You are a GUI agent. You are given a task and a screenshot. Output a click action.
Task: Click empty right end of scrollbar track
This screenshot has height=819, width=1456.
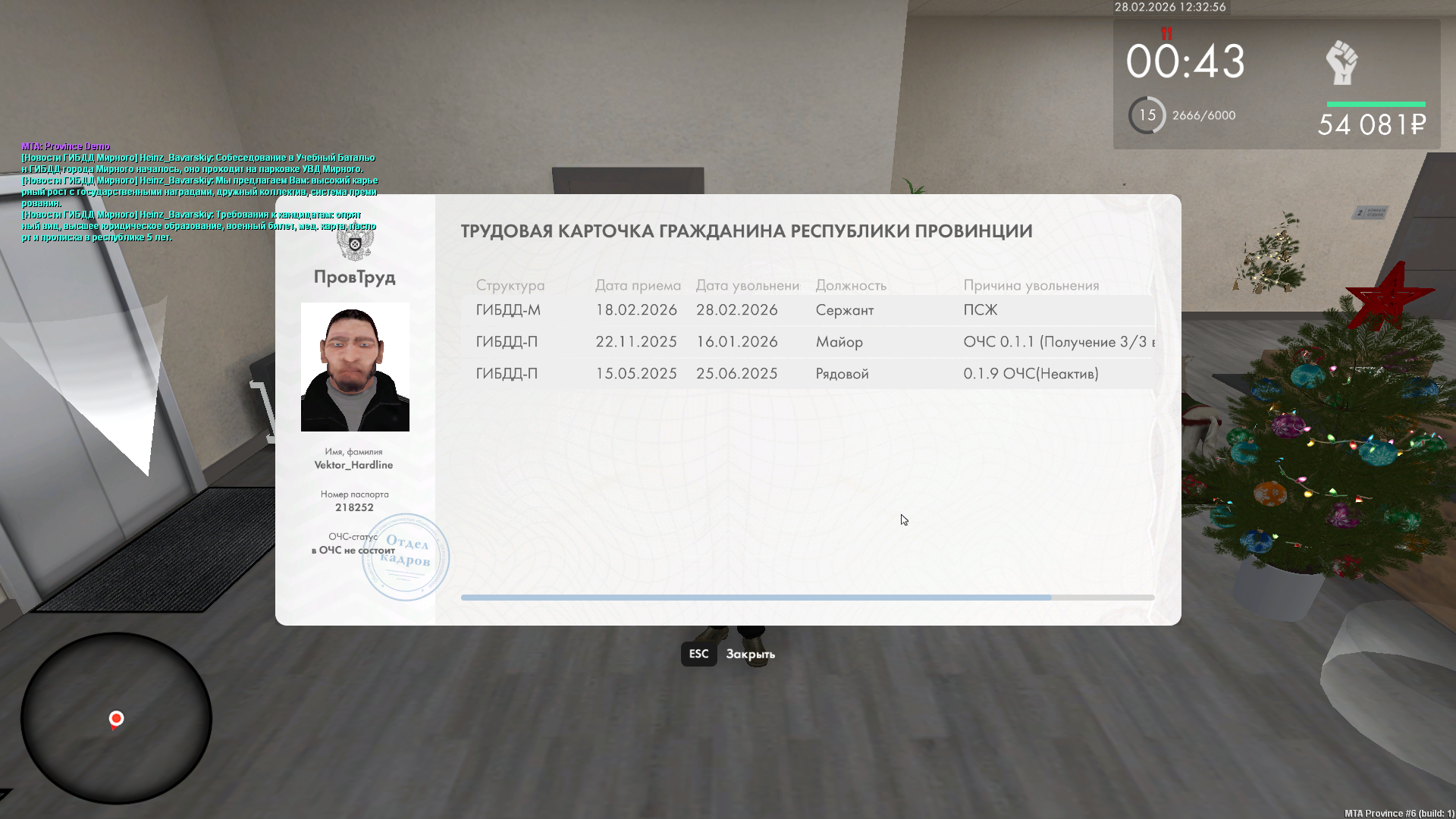point(1103,598)
